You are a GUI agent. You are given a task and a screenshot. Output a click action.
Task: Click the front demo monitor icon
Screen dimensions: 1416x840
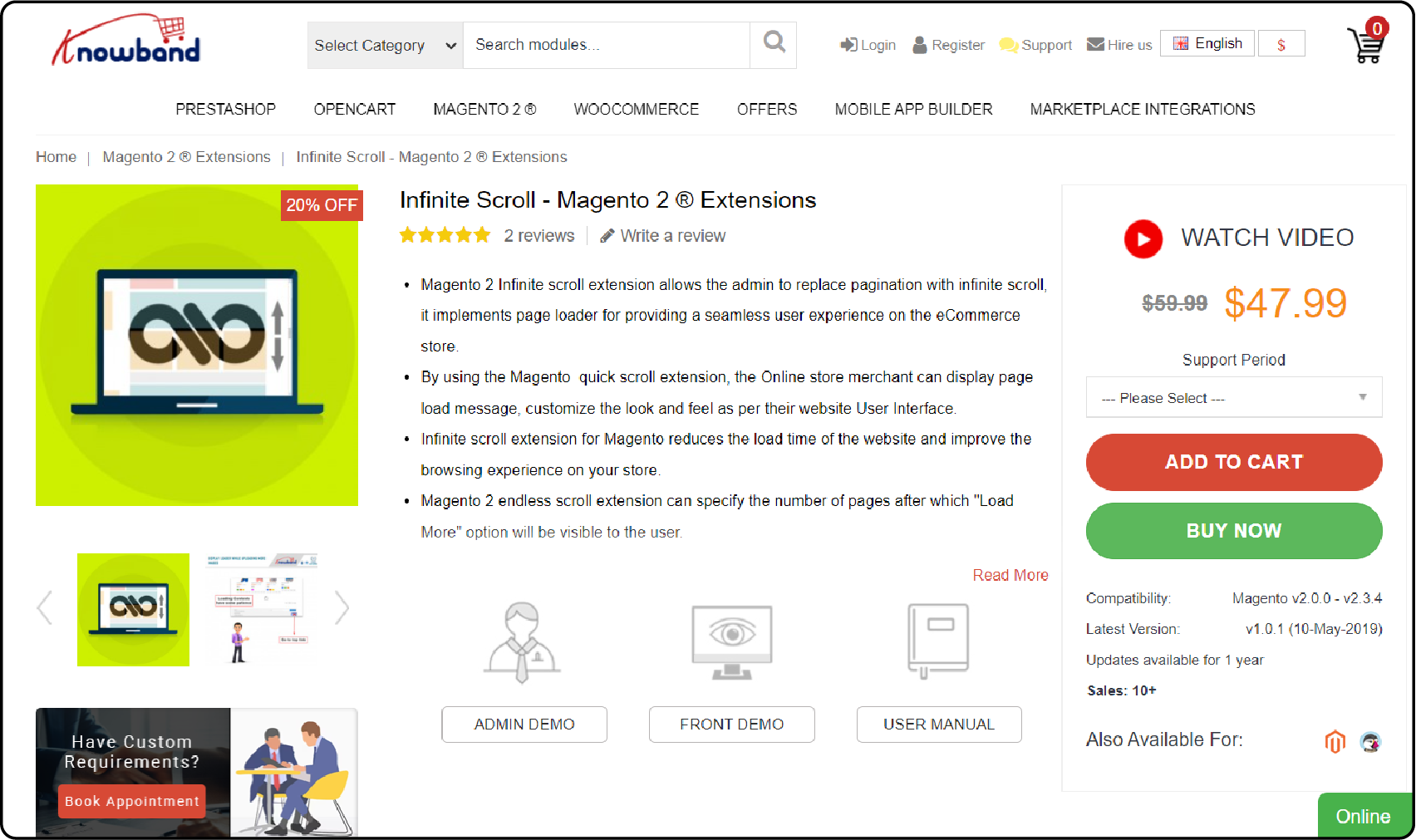point(732,642)
